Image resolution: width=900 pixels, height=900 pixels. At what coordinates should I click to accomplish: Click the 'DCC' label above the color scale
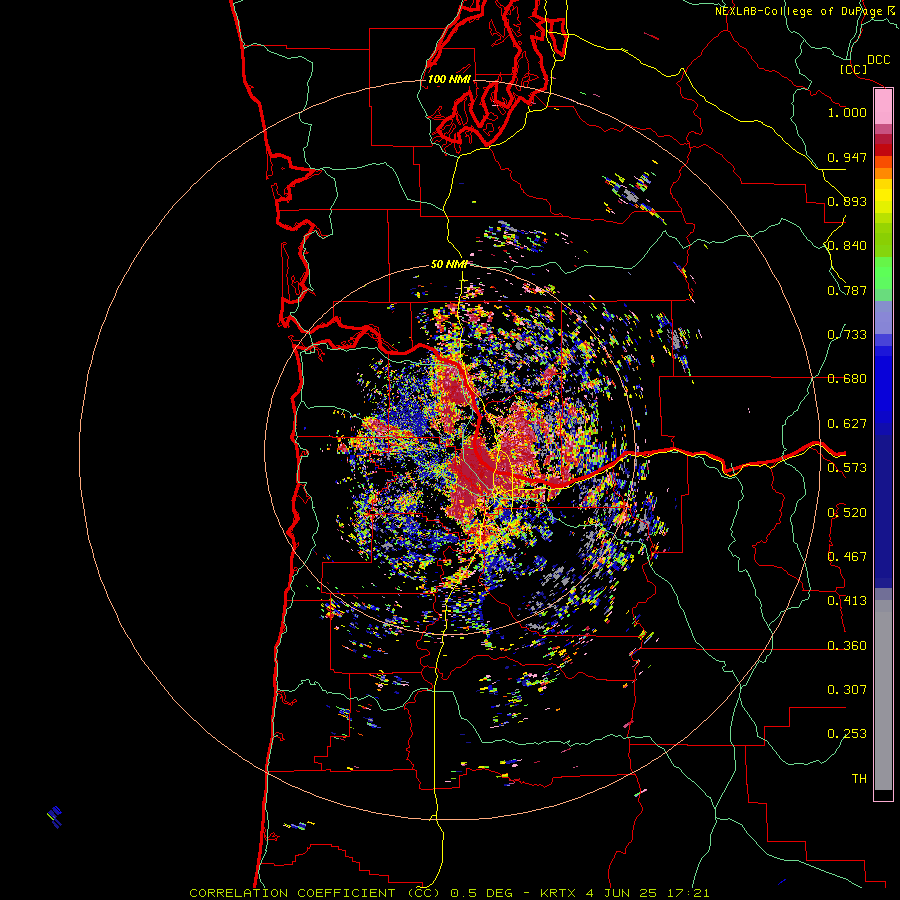(x=879, y=60)
